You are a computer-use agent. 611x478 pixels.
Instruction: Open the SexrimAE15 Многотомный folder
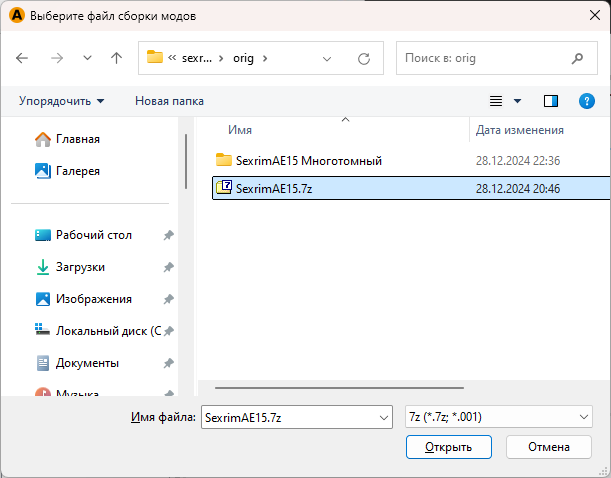pos(308,160)
